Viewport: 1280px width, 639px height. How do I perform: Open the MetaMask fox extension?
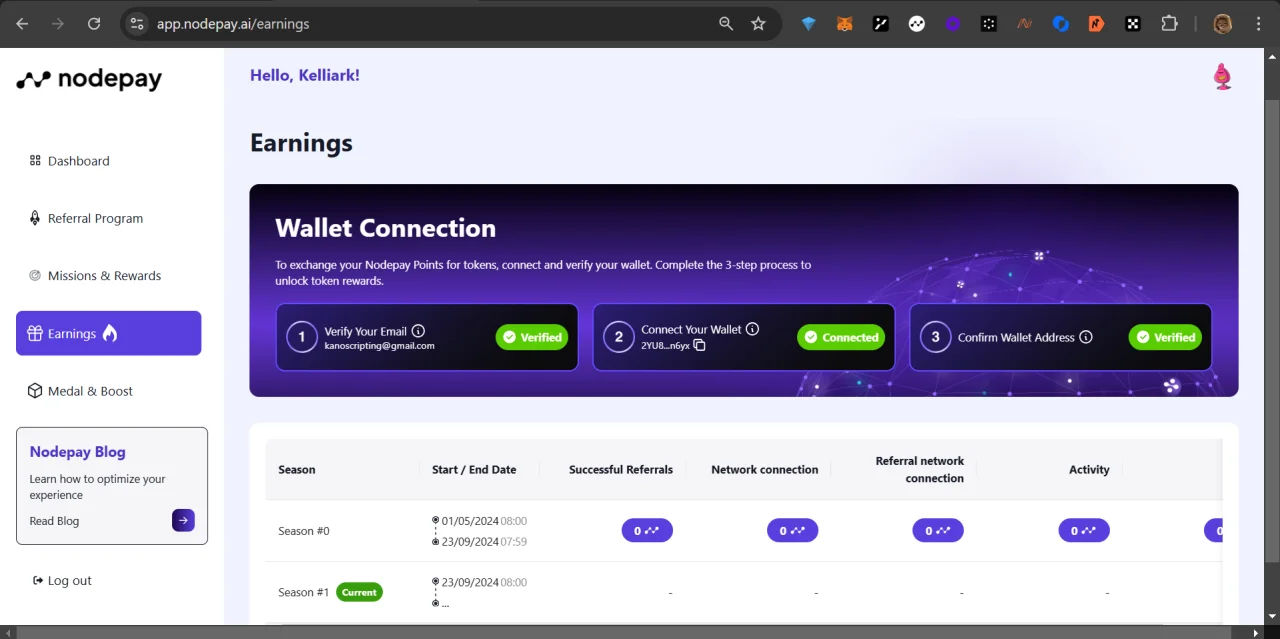(844, 24)
